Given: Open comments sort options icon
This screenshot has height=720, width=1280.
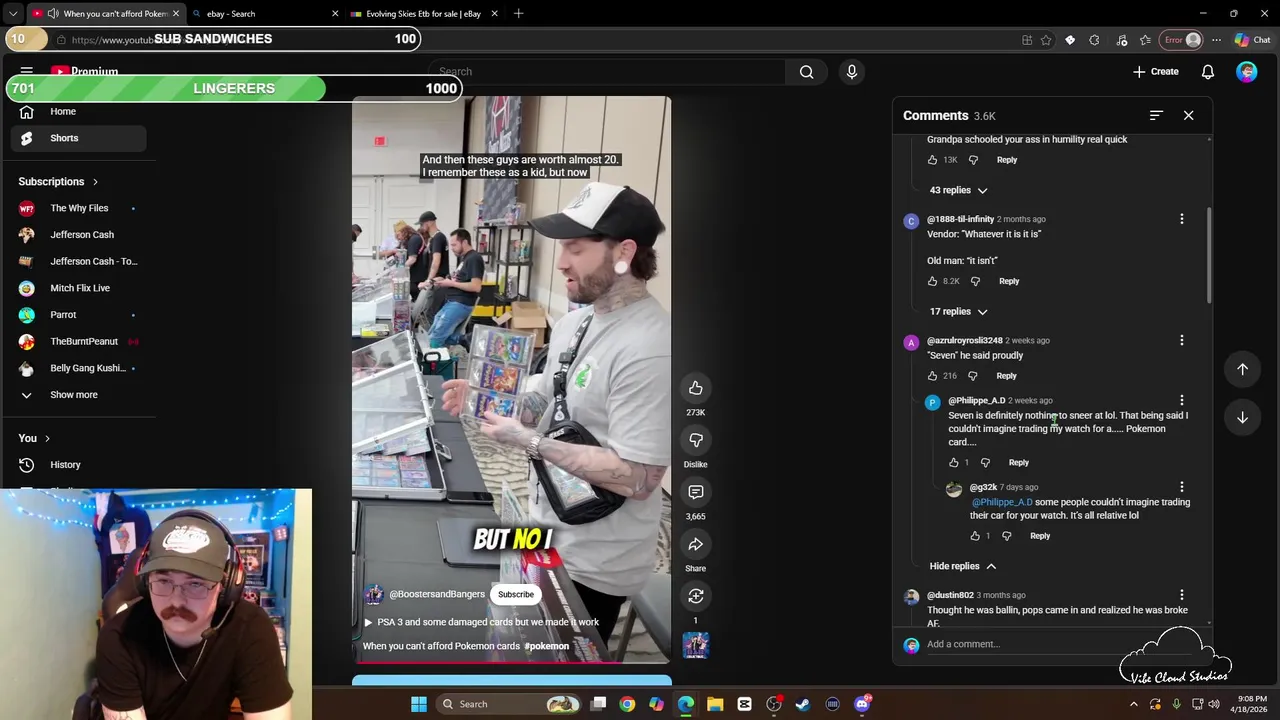Looking at the screenshot, I should point(1156,116).
